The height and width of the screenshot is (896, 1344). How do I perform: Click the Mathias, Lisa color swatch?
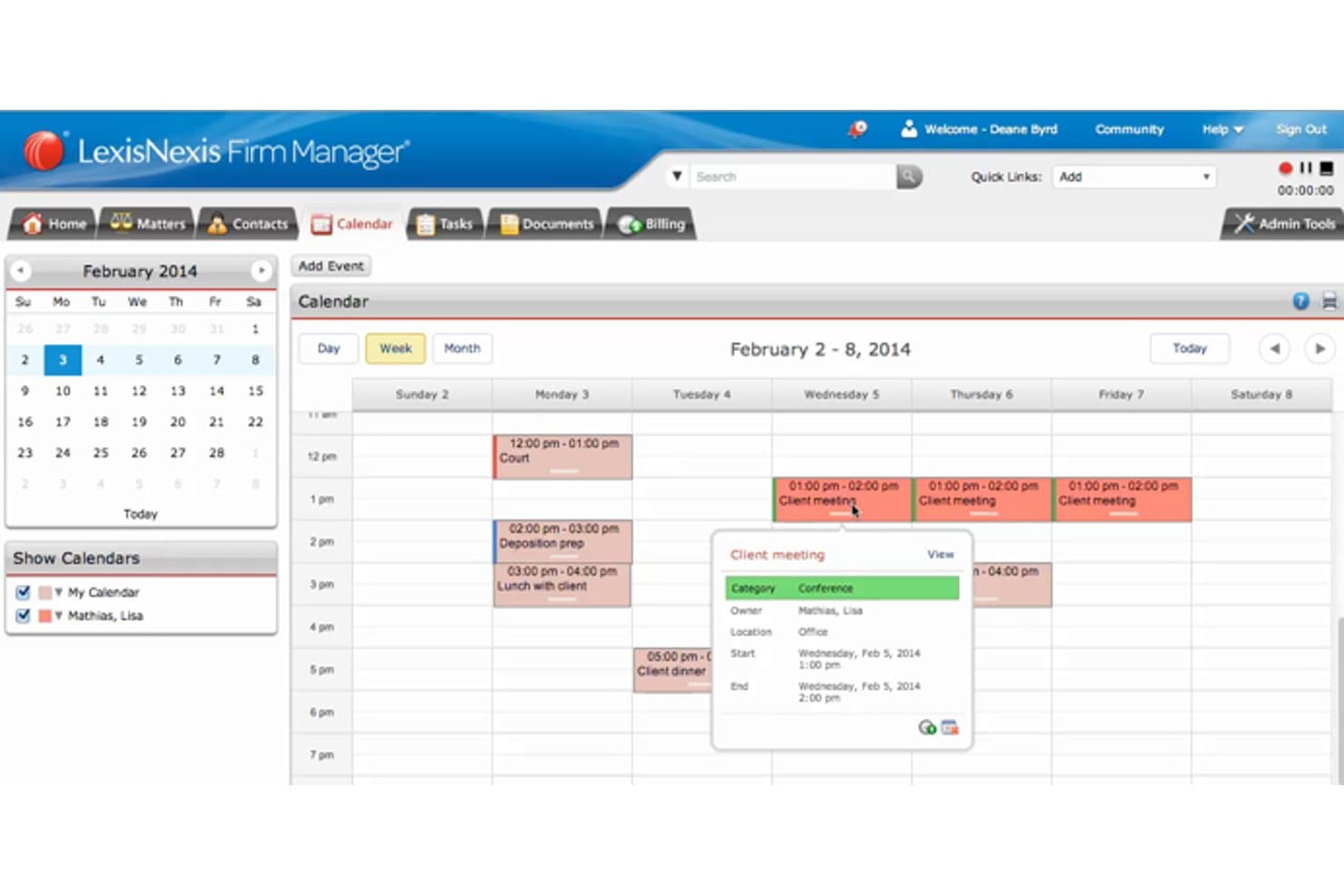click(x=44, y=615)
